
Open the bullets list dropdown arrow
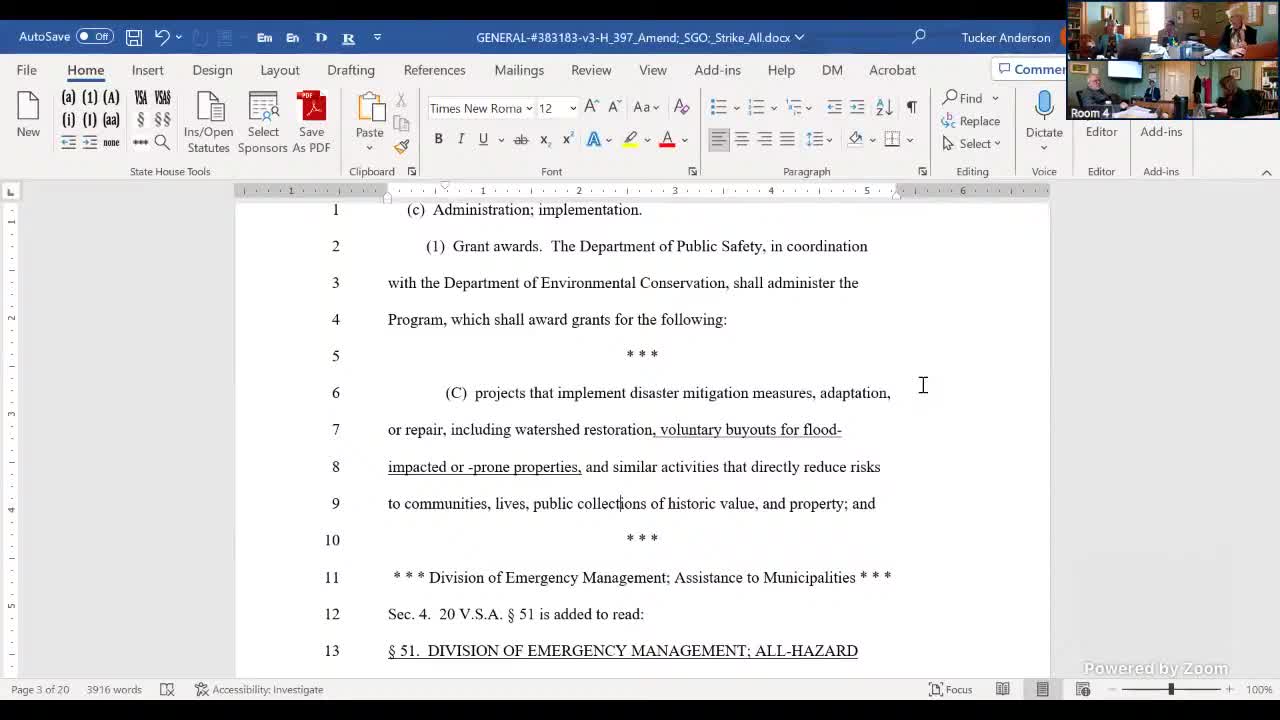click(737, 107)
